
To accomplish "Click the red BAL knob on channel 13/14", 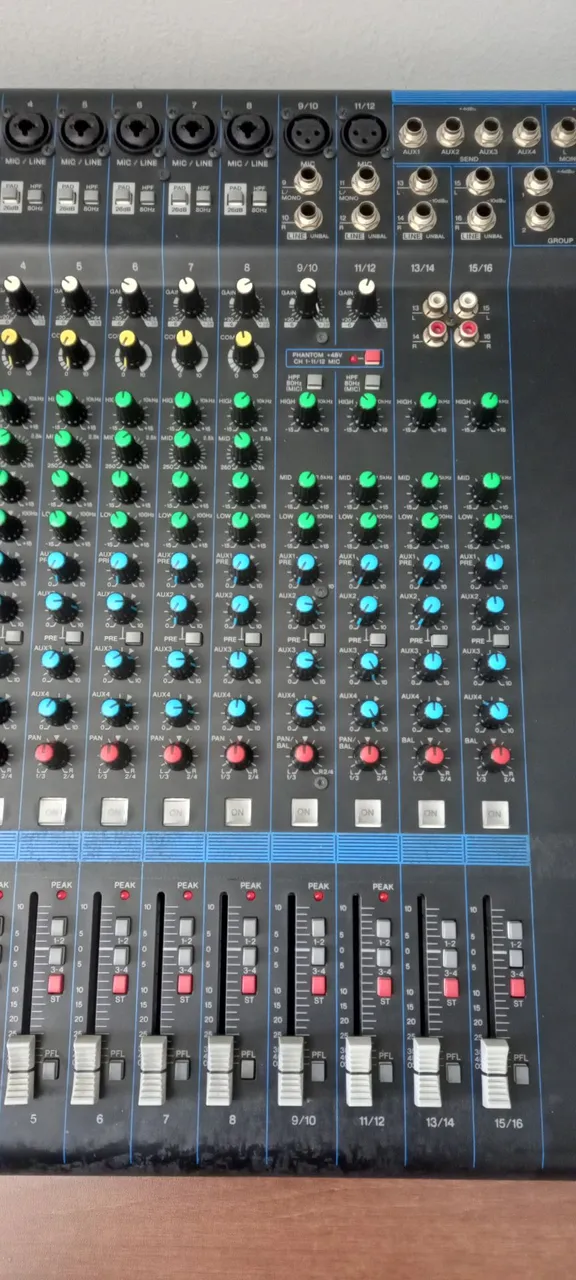I will point(433,755).
